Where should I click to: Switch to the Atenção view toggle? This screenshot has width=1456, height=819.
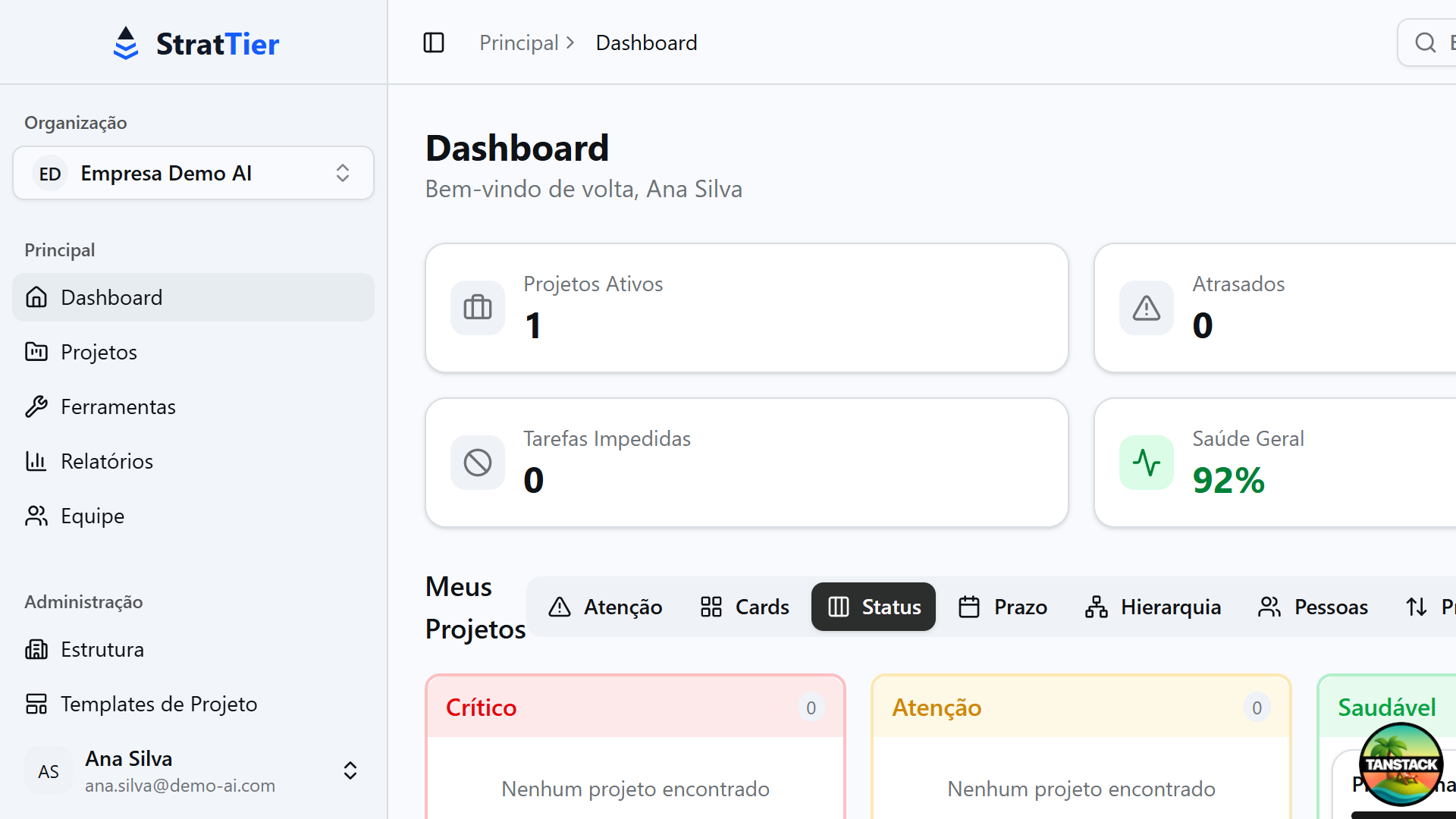pyautogui.click(x=605, y=607)
